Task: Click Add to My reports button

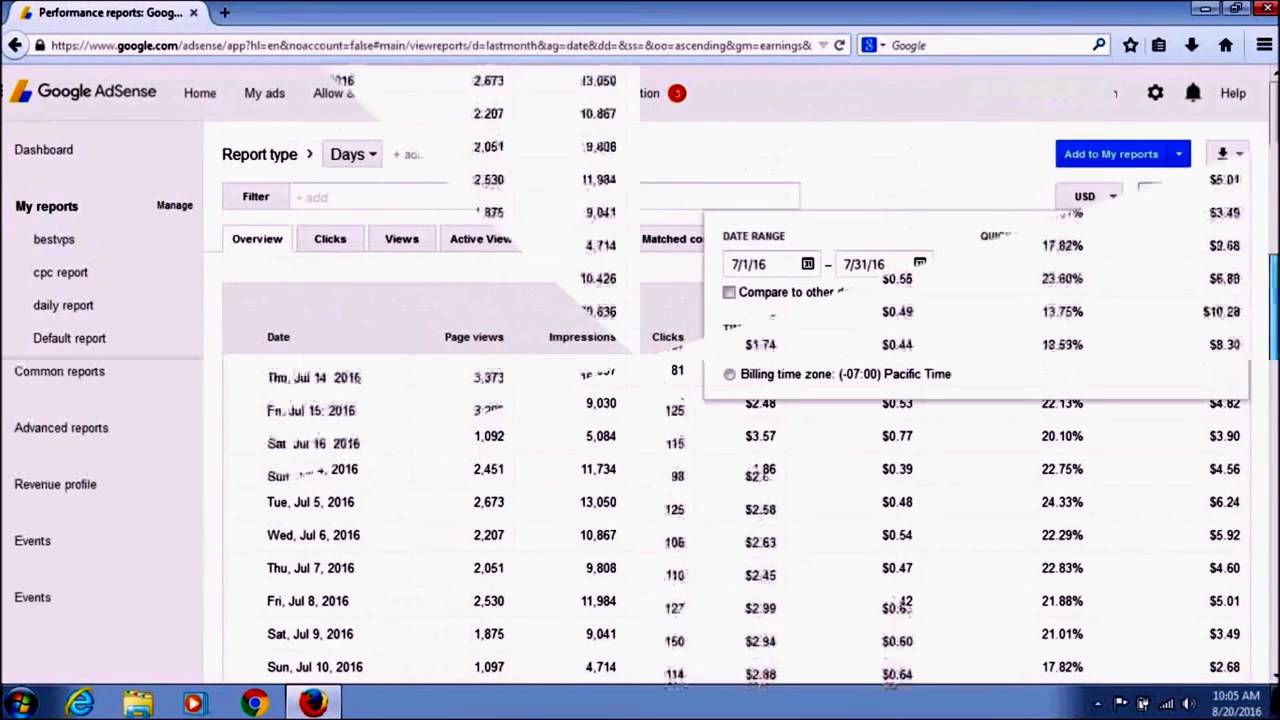Action: pyautogui.click(x=1111, y=154)
